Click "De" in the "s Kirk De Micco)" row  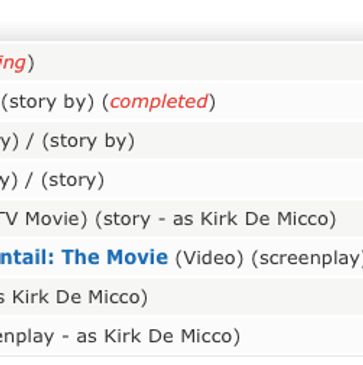click(x=66, y=297)
